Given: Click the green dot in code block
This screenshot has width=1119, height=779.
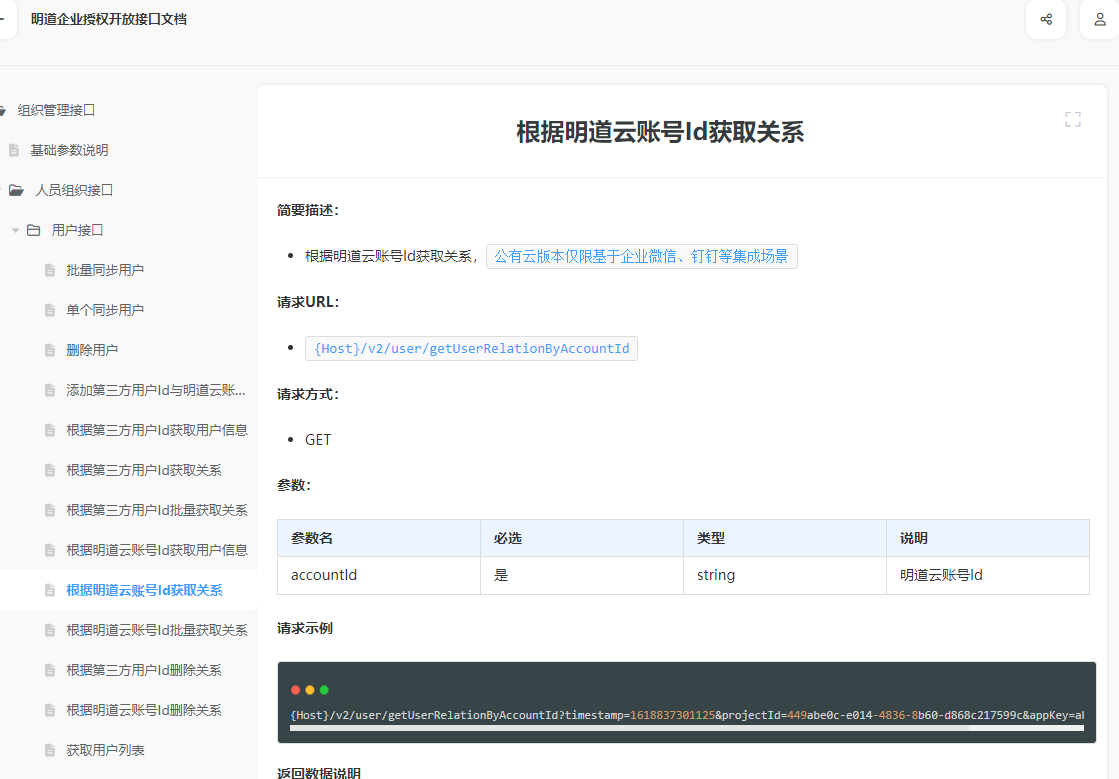Looking at the screenshot, I should 324,690.
